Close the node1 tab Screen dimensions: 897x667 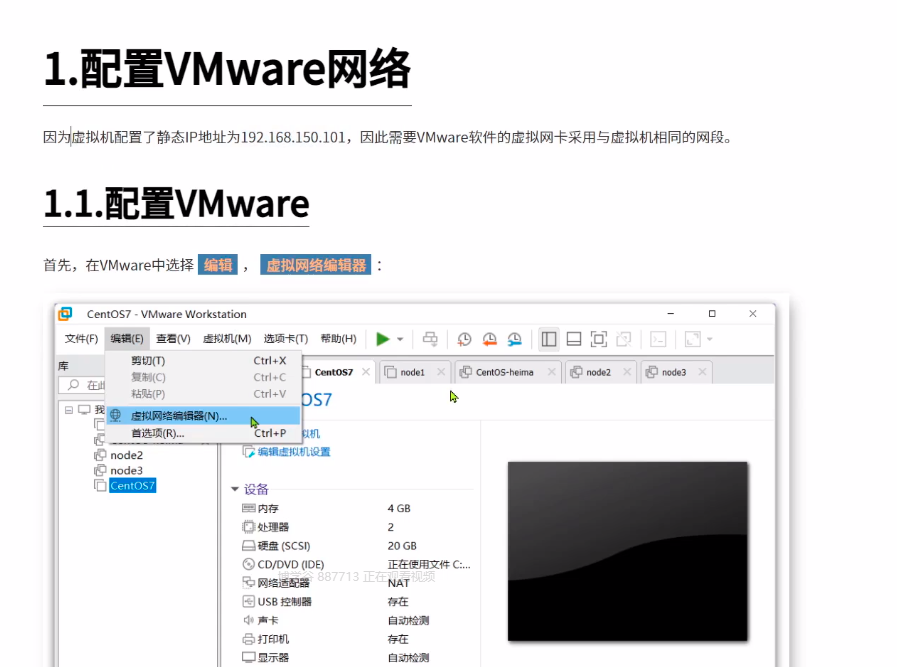tap(441, 372)
